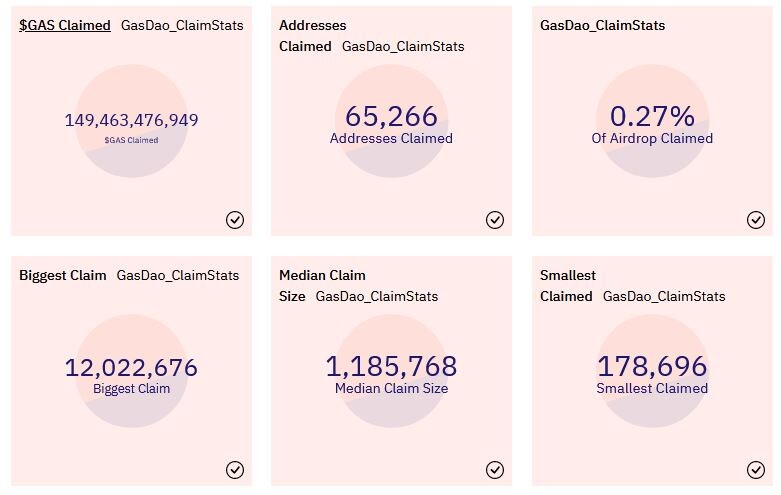Screen dimensions: 781x495
Task: Select the 149,463,476,949 counter value
Action: (131, 120)
